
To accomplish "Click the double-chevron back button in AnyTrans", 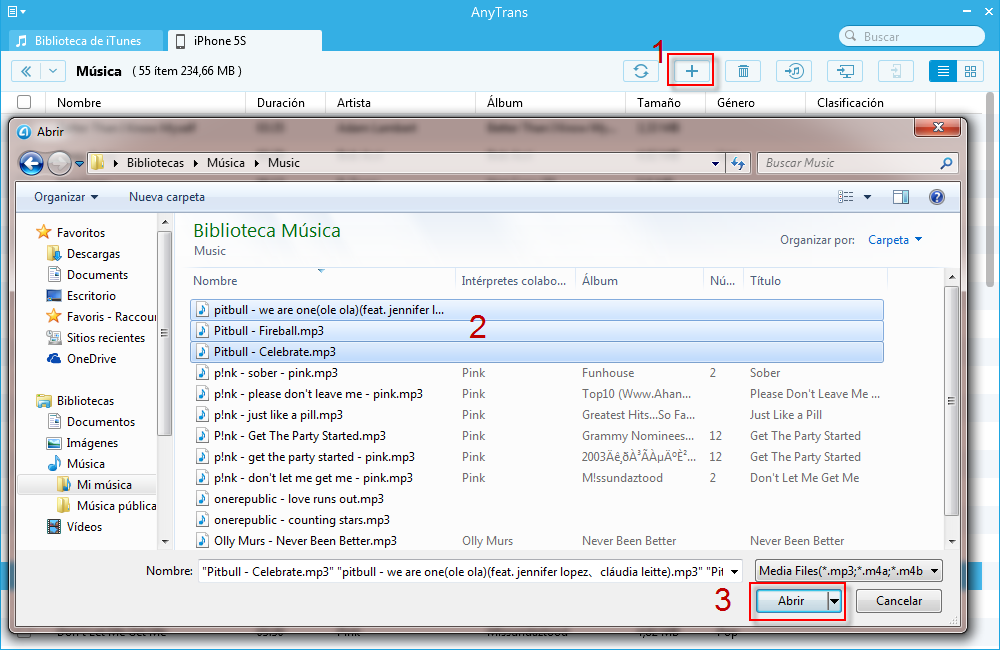I will coord(26,71).
